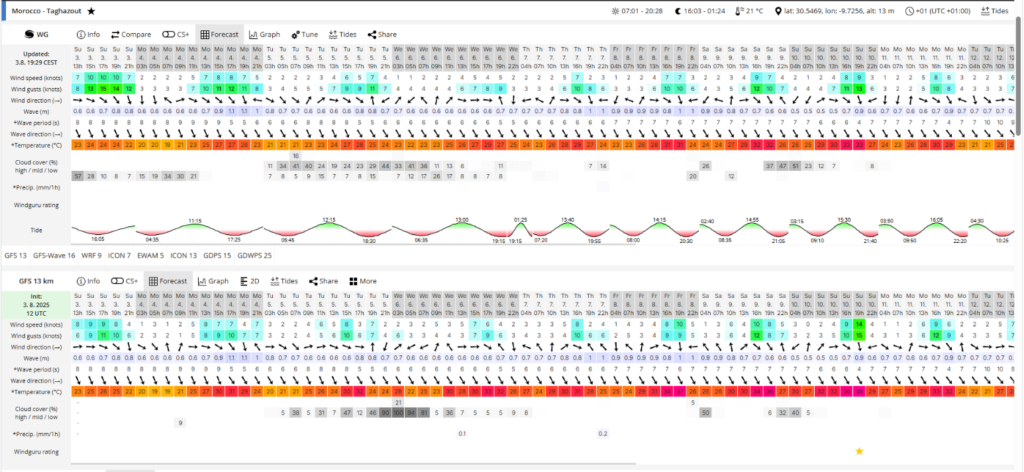Click the 01:25 tide label
Image resolution: width=1024 pixels, height=472 pixels.
[520, 220]
